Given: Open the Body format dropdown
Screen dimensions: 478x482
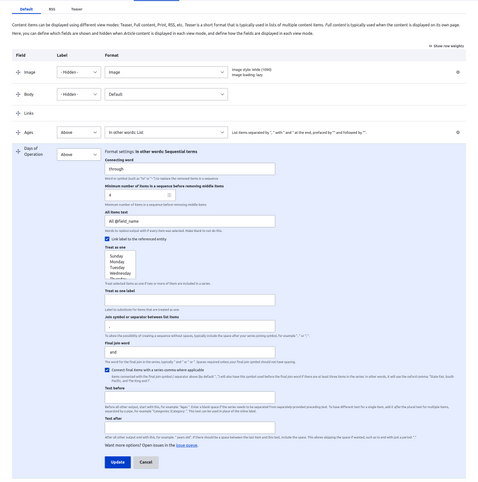Looking at the screenshot, I should pyautogui.click(x=166, y=94).
